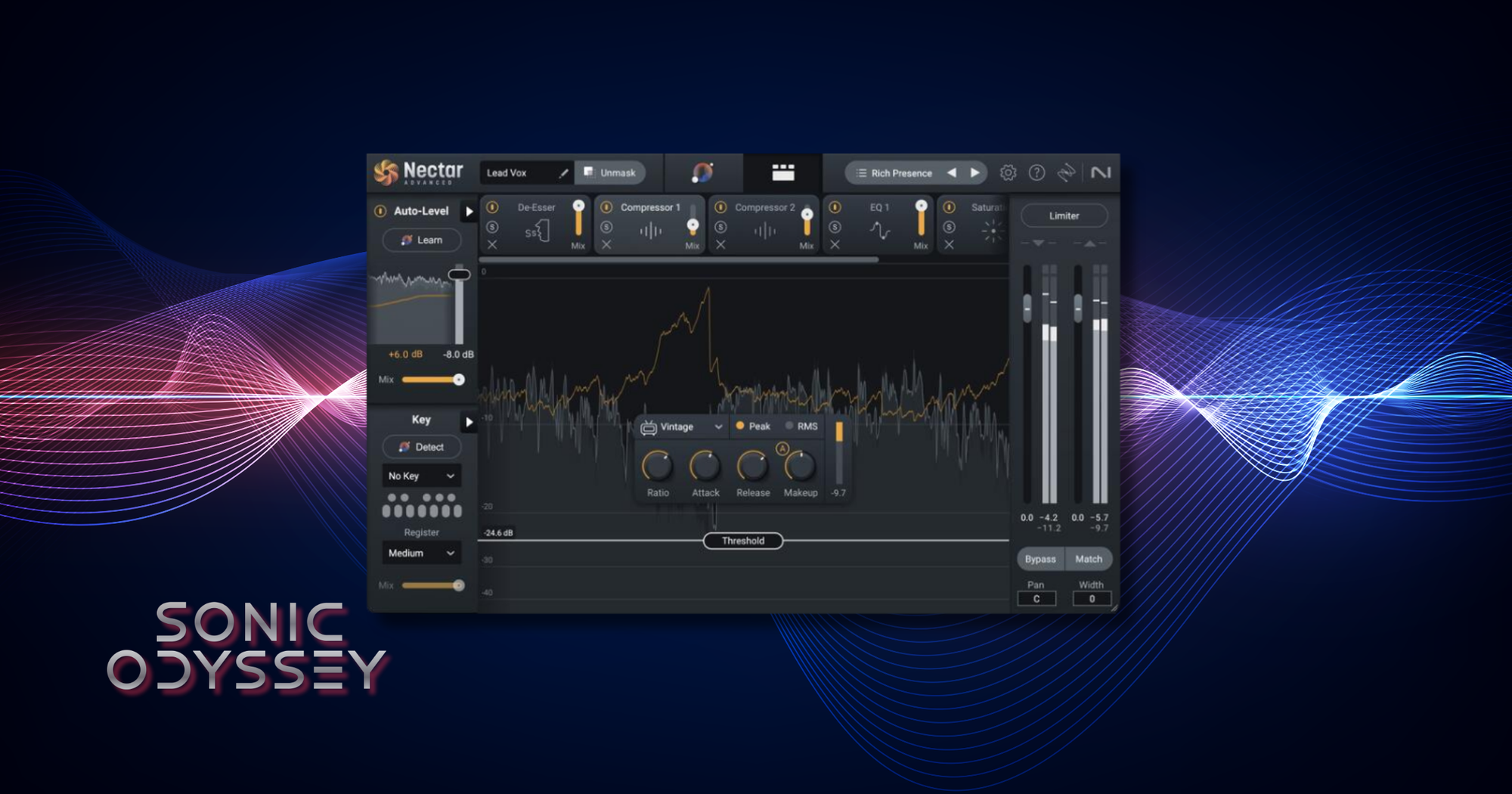Solo the Compressor 2 module
Image resolution: width=1512 pixels, height=794 pixels.
pyautogui.click(x=720, y=227)
